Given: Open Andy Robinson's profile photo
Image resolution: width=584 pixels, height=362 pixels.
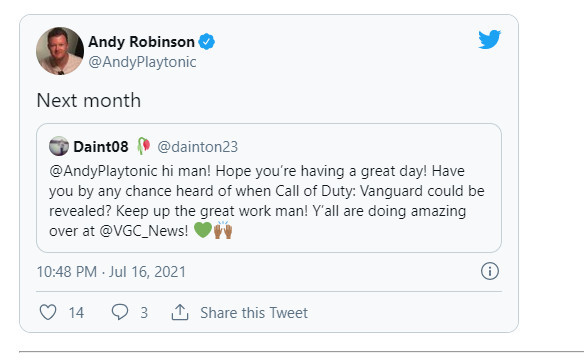Looking at the screenshot, I should click(60, 51).
